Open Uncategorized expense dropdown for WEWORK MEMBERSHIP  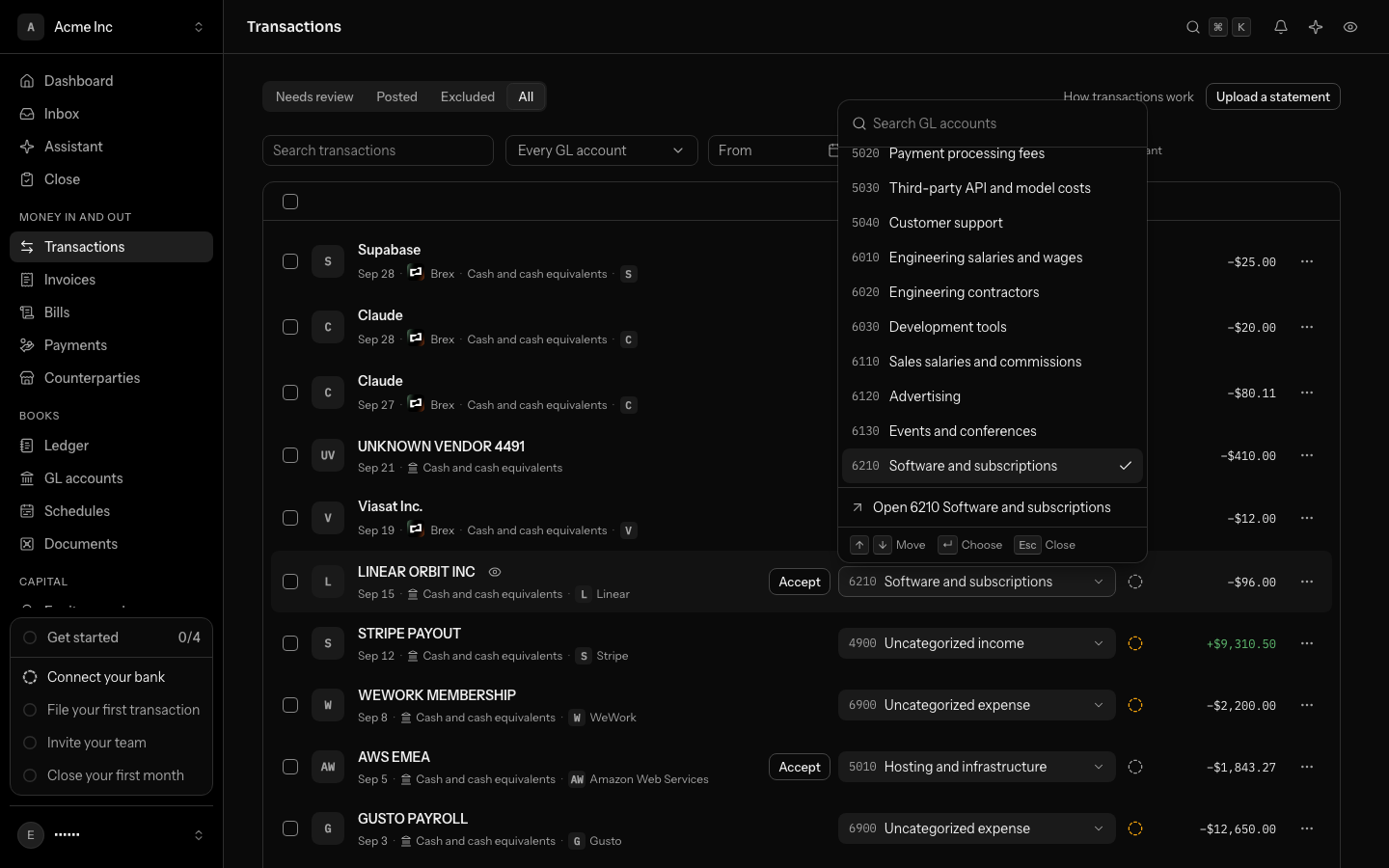click(x=976, y=705)
